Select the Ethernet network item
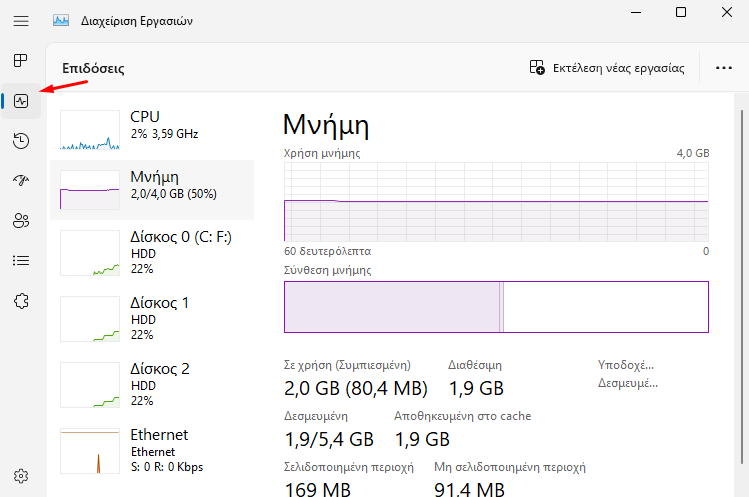 [152, 451]
